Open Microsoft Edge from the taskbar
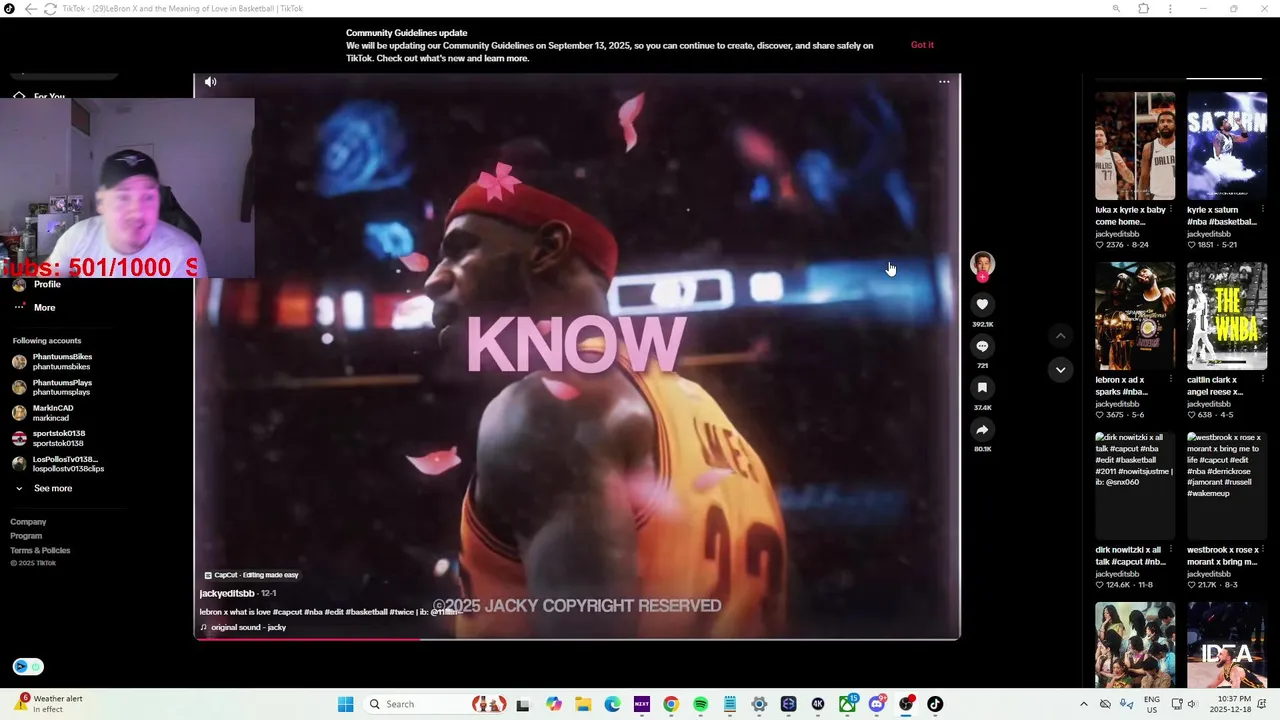Viewport: 1280px width, 720px height. pos(612,704)
